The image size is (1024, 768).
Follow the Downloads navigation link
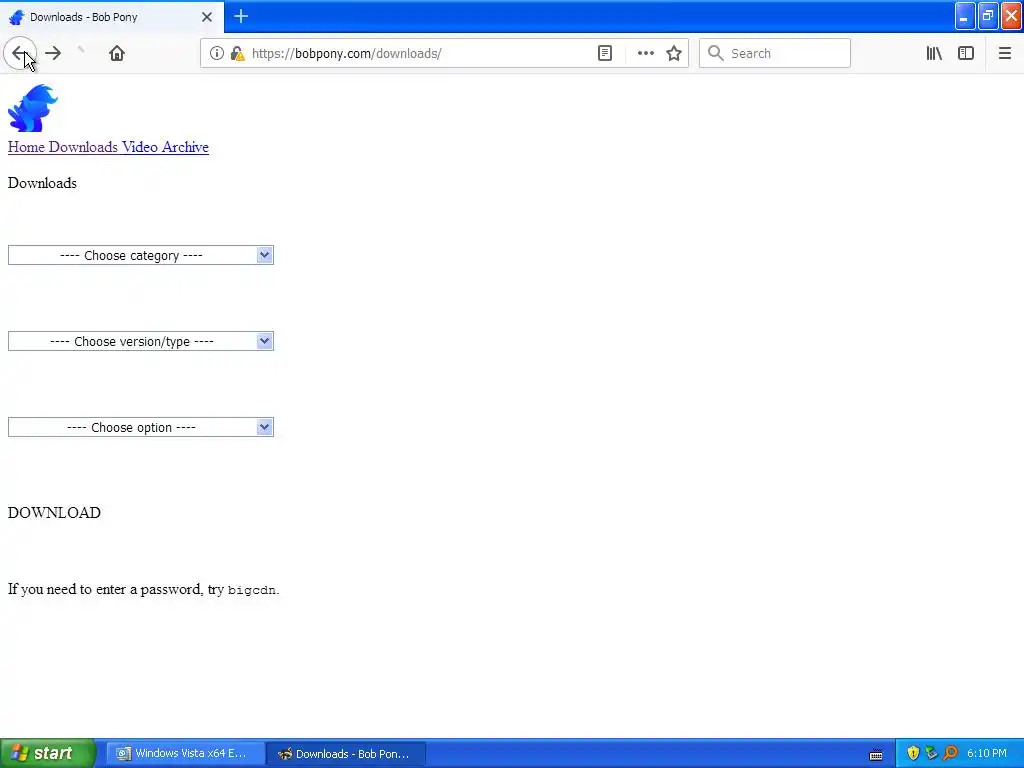(83, 147)
